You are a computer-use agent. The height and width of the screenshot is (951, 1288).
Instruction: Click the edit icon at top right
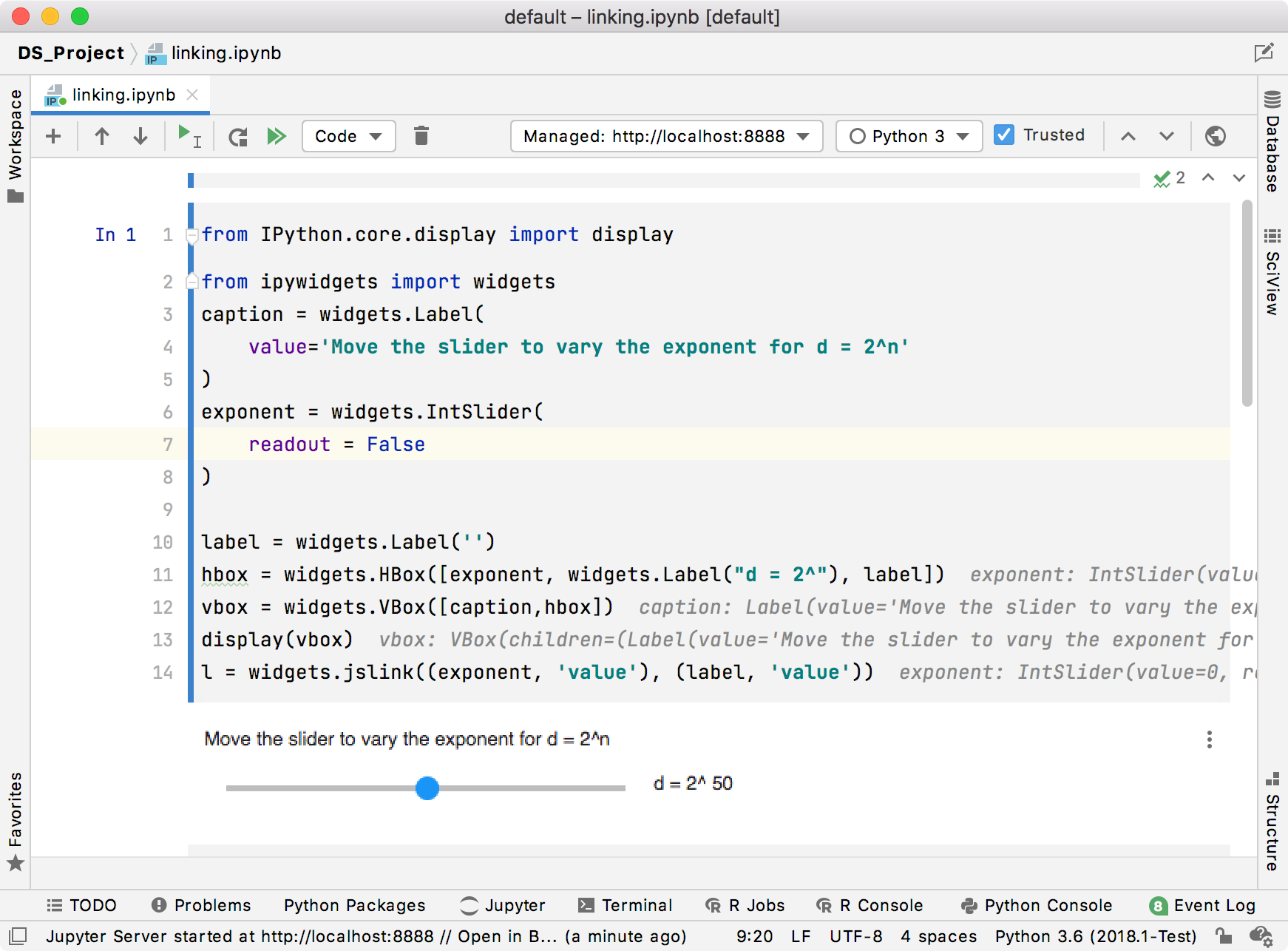pos(1264,53)
